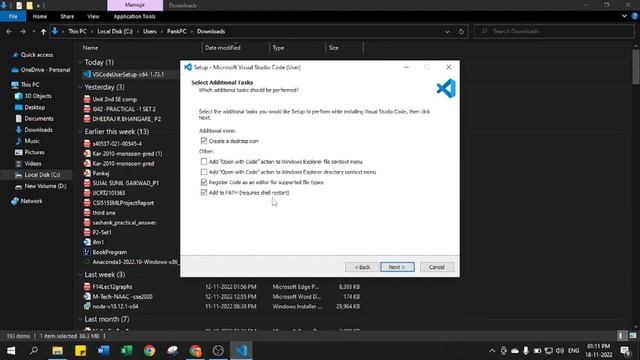This screenshot has width=640, height=360.
Task: Open volume control in system tray
Action: tap(560, 351)
